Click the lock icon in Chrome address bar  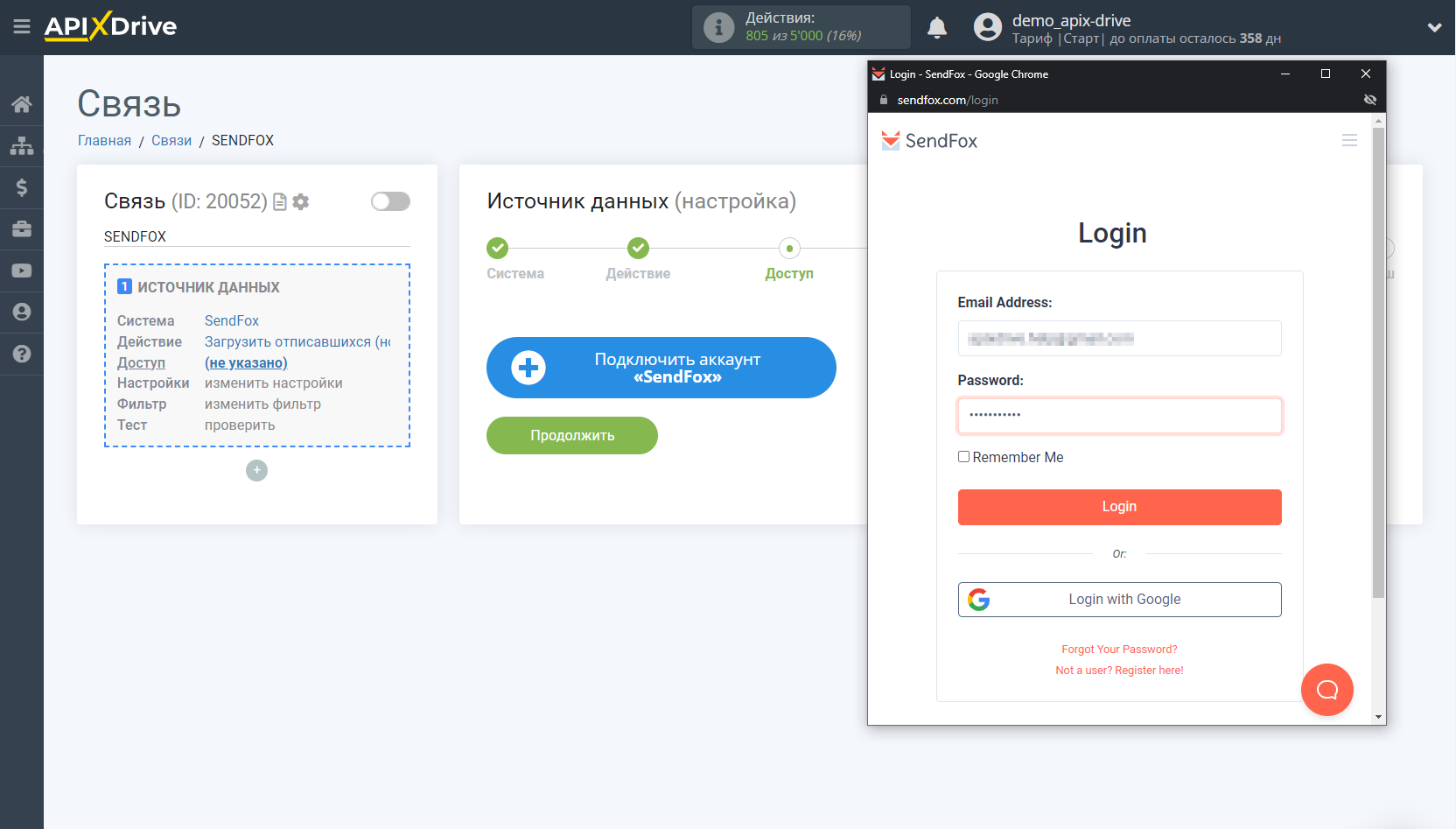pyautogui.click(x=884, y=100)
